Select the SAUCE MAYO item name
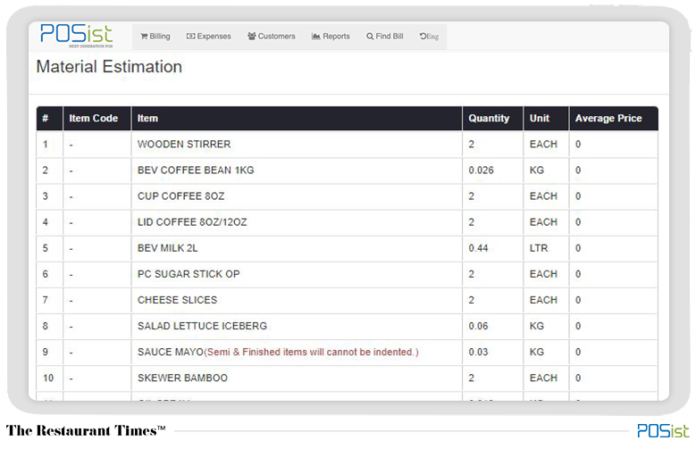This screenshot has width=696, height=449. pyautogui.click(x=170, y=352)
